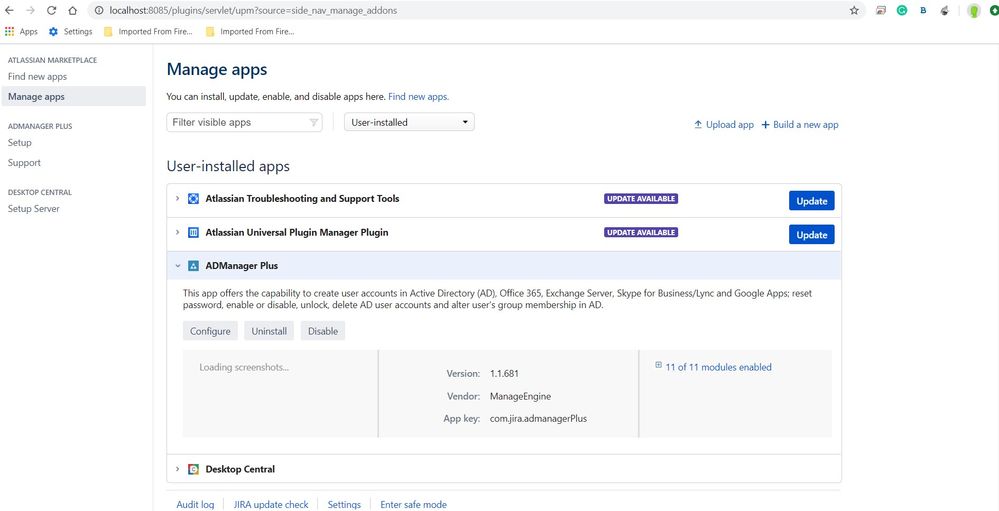The height and width of the screenshot is (511, 999).
Task: Open the Settings gear bookmark
Action: point(71,31)
